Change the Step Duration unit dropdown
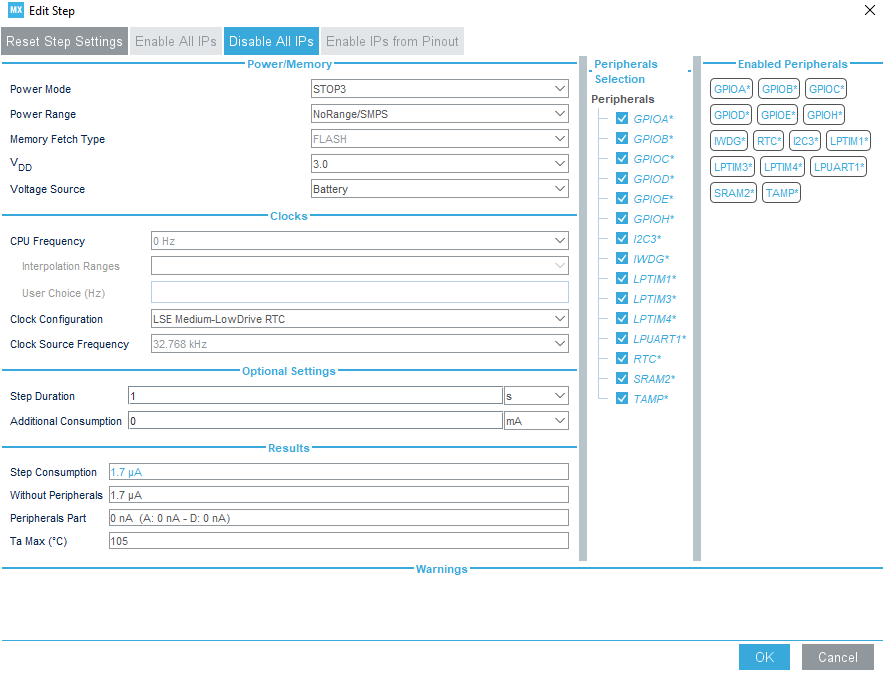Image resolution: width=885 pixels, height=680 pixels. click(536, 395)
